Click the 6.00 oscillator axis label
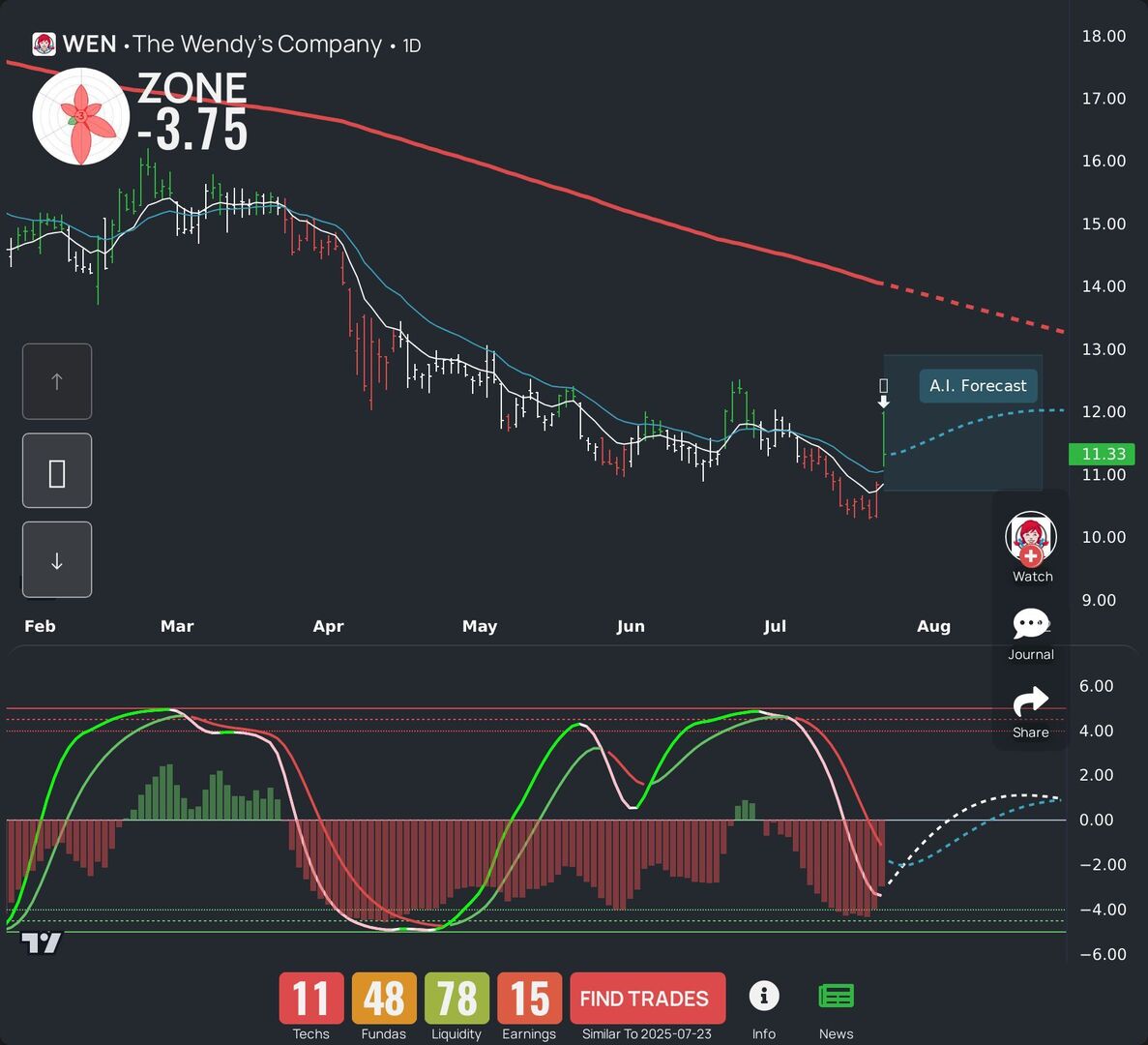 1096,686
